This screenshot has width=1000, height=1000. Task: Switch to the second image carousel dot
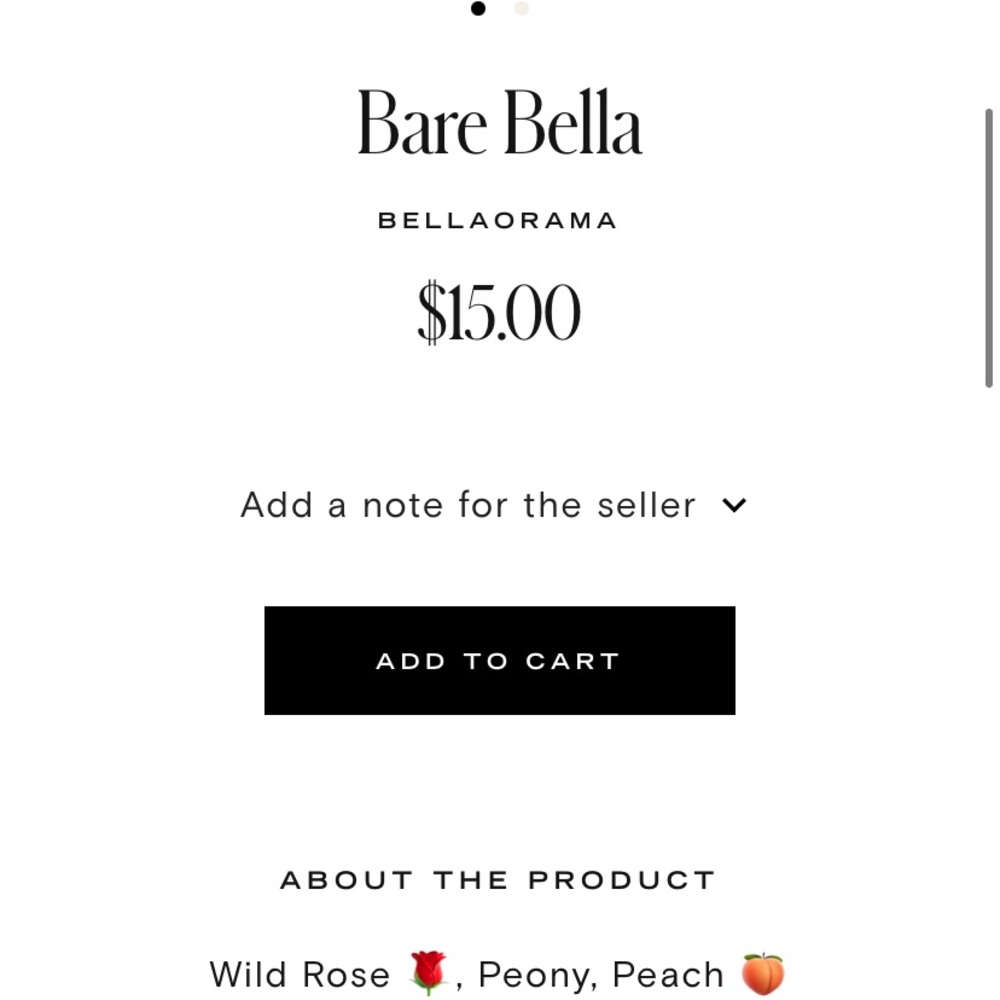point(522,8)
